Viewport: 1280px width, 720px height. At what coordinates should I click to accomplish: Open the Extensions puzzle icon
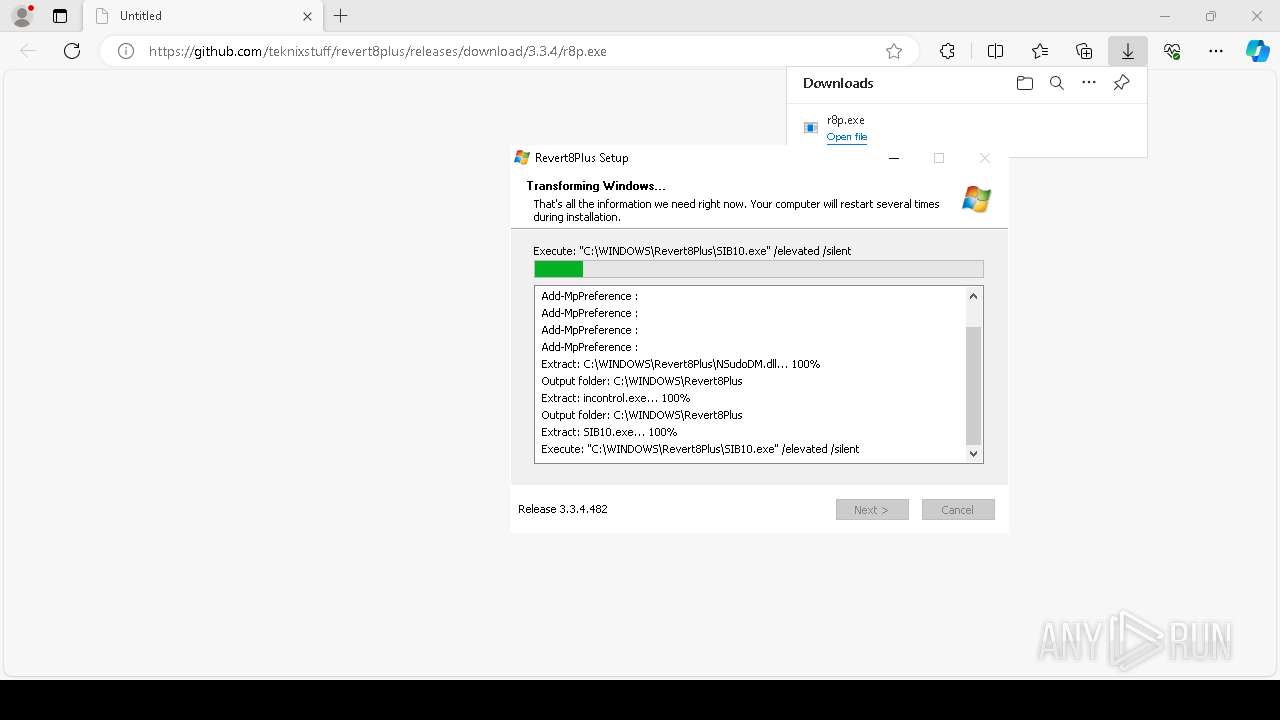[947, 51]
